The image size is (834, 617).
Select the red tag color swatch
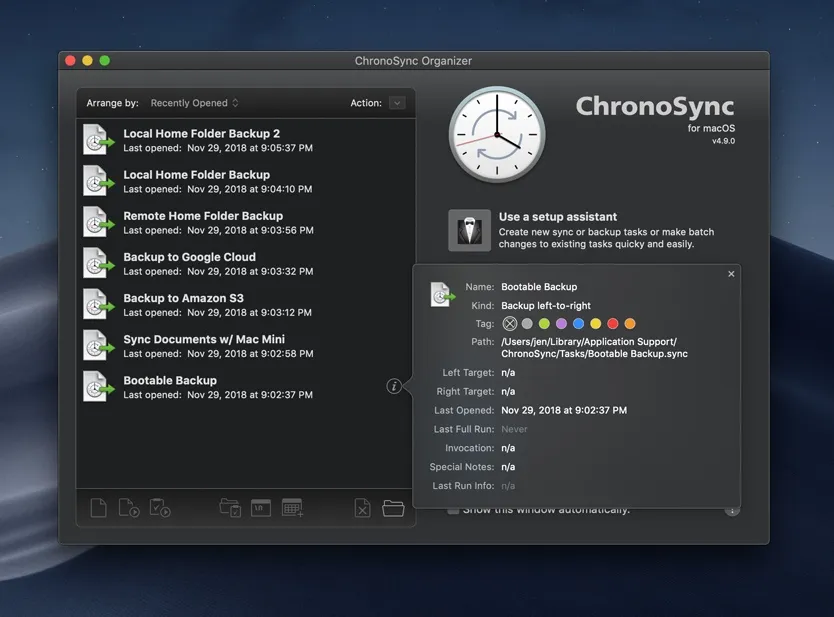[x=613, y=323]
